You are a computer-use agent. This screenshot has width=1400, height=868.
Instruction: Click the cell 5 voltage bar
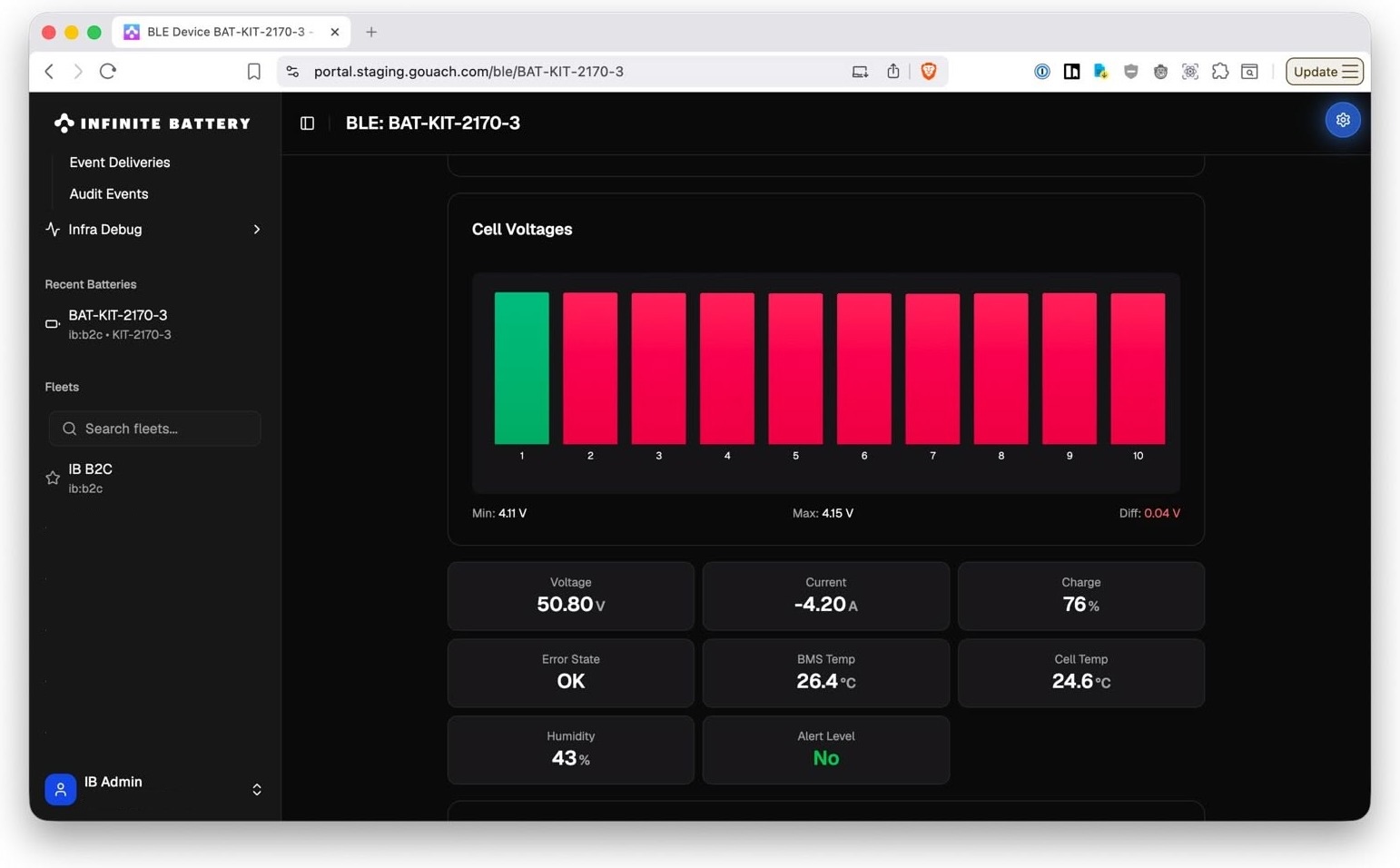pyautogui.click(x=795, y=369)
